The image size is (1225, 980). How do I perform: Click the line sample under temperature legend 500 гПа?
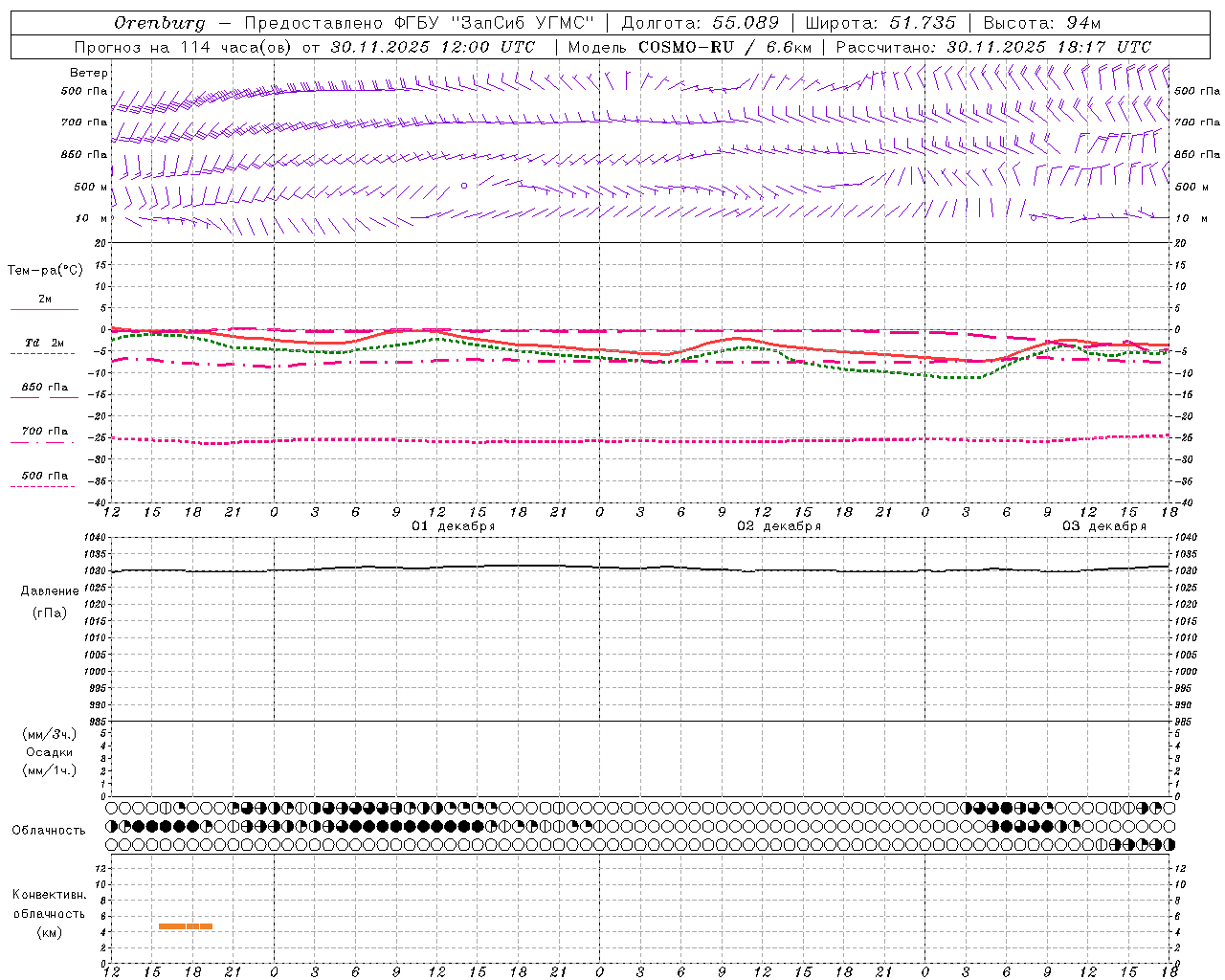tap(44, 486)
